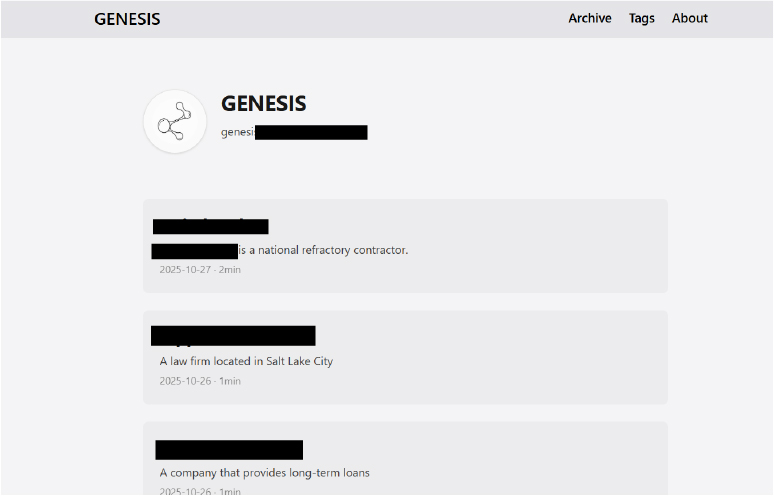Open the refractory contractor post title
This screenshot has width=774, height=496.
pos(211,226)
